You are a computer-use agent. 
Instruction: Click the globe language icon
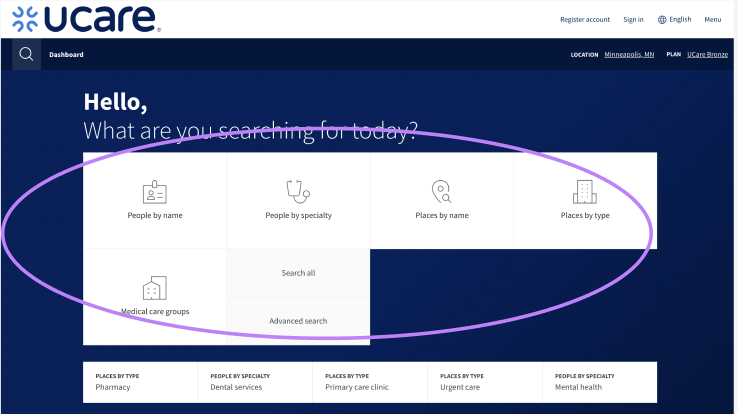click(x=662, y=20)
